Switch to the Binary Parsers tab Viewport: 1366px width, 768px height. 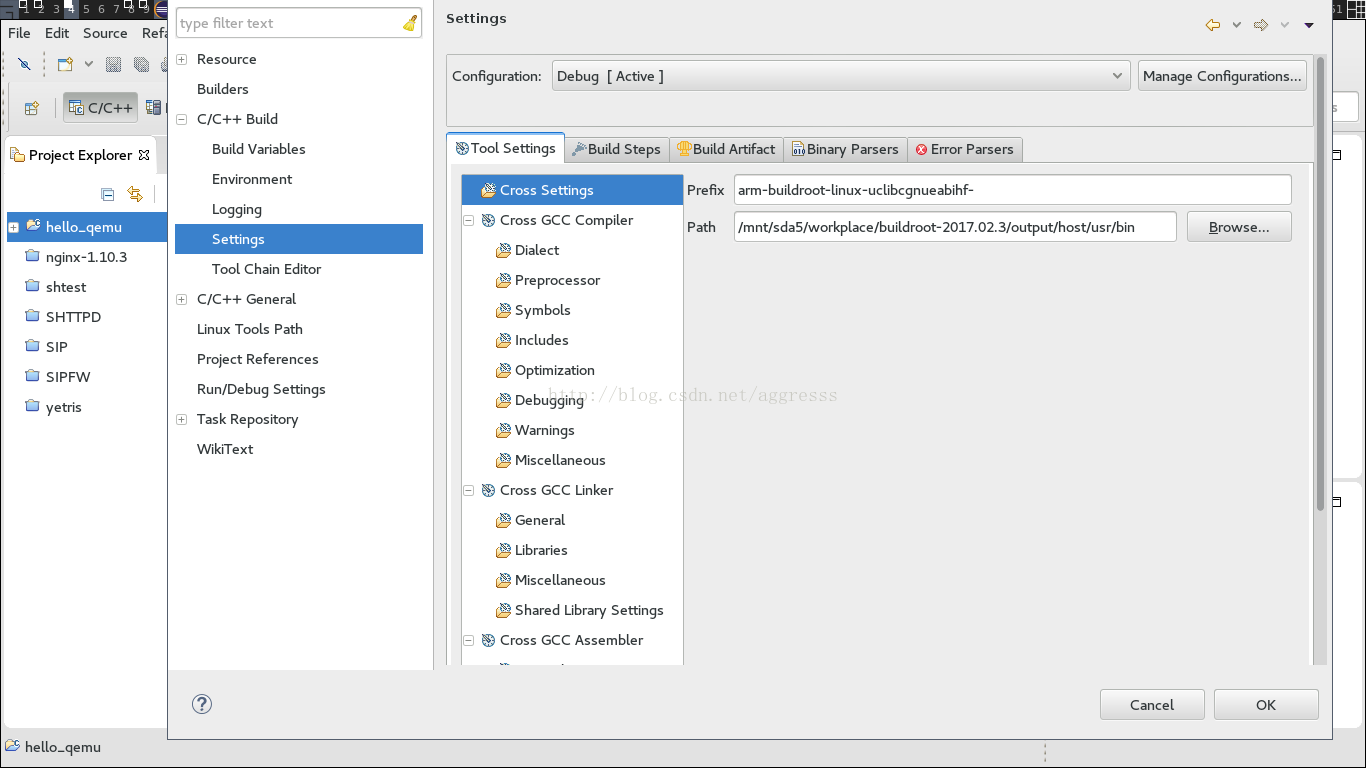click(x=845, y=149)
